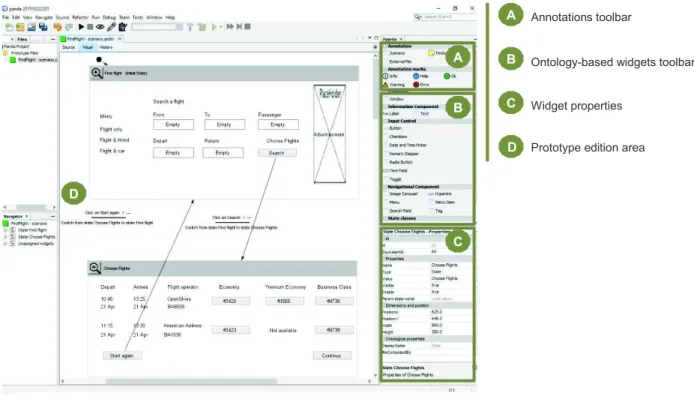Click the black Play triangle icon
This screenshot has width=694, height=399.
(x=81, y=27)
